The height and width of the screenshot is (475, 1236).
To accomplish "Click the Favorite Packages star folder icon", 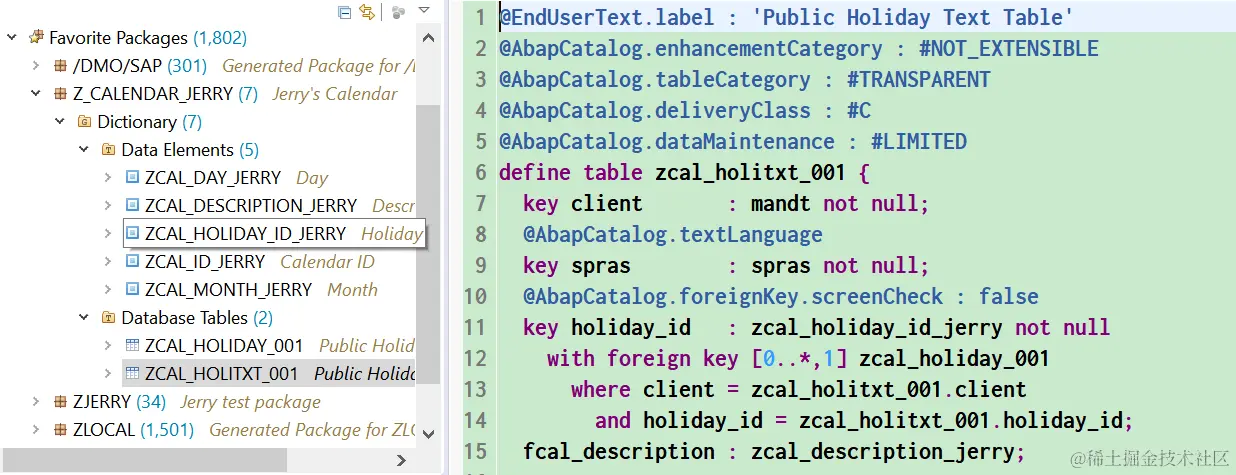I will tap(36, 38).
